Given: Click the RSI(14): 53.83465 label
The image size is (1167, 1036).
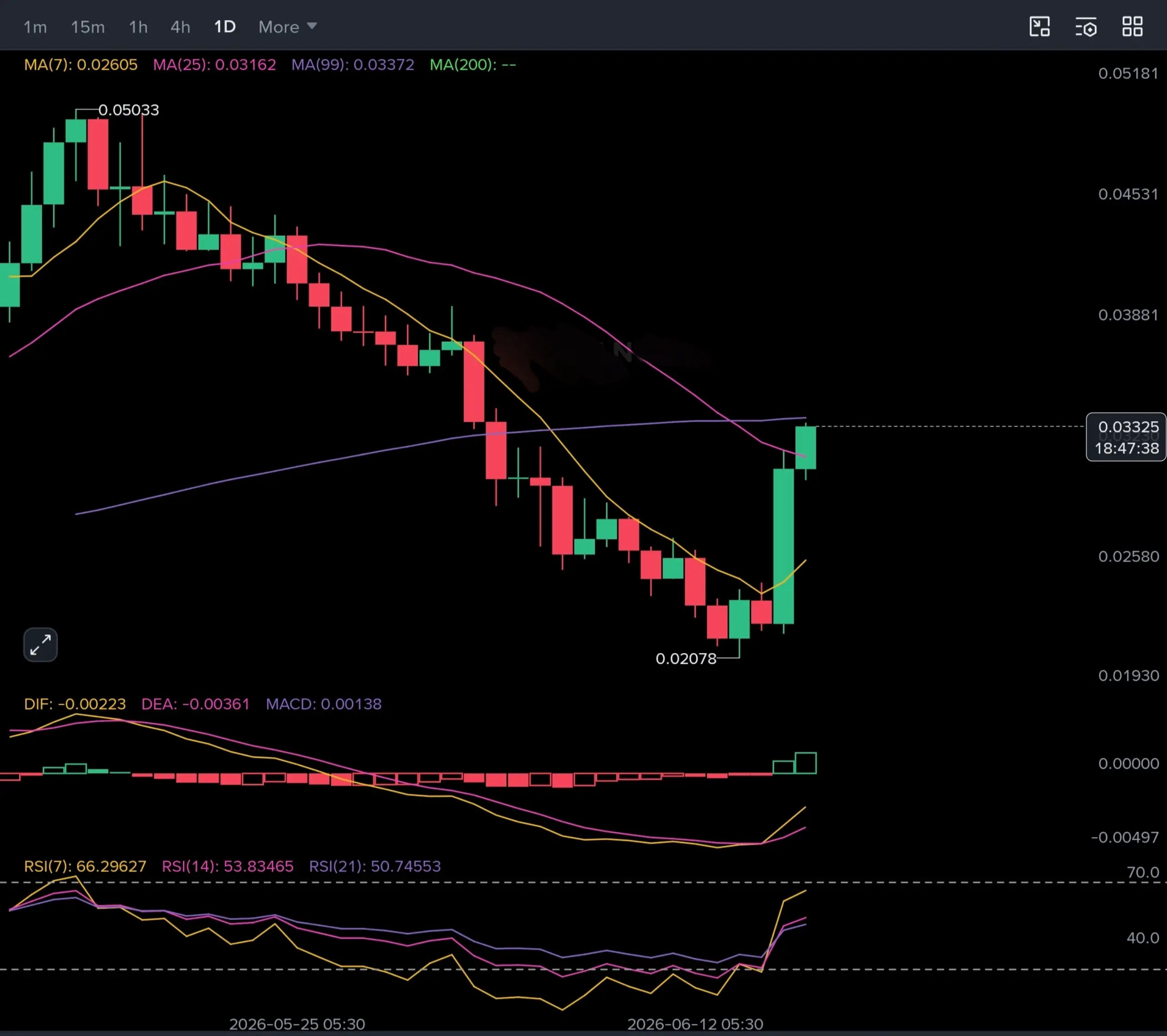Looking at the screenshot, I should (x=227, y=866).
